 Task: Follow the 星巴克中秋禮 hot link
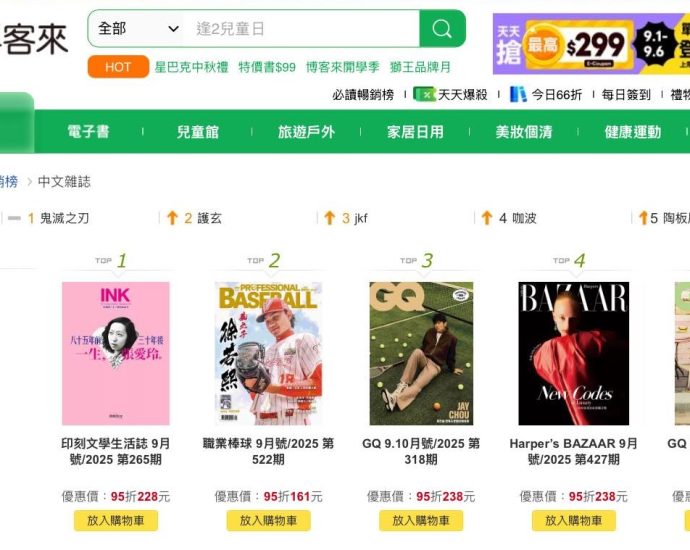[191, 67]
